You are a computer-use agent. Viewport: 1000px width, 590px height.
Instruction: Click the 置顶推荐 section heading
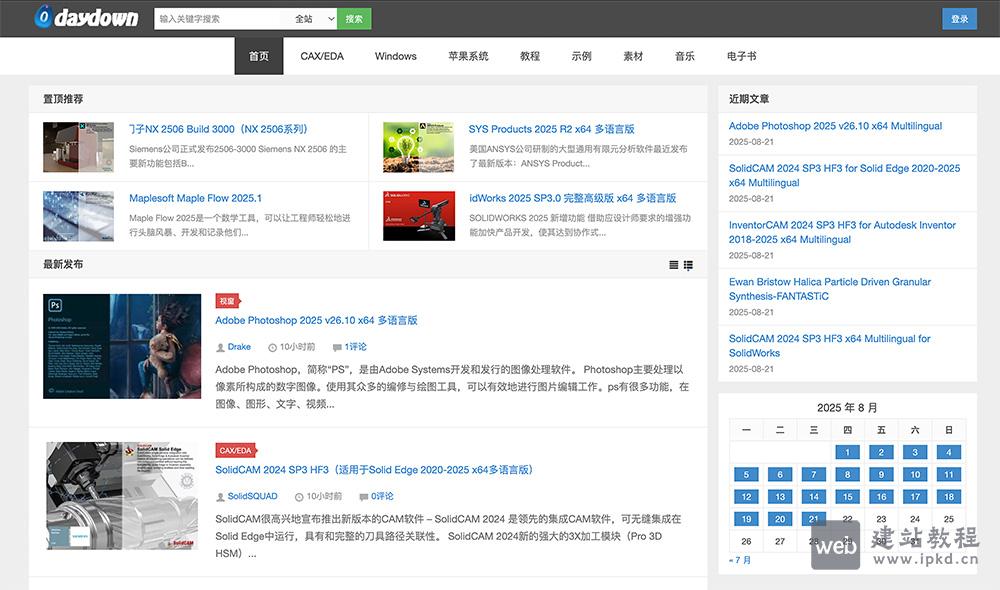(63, 99)
